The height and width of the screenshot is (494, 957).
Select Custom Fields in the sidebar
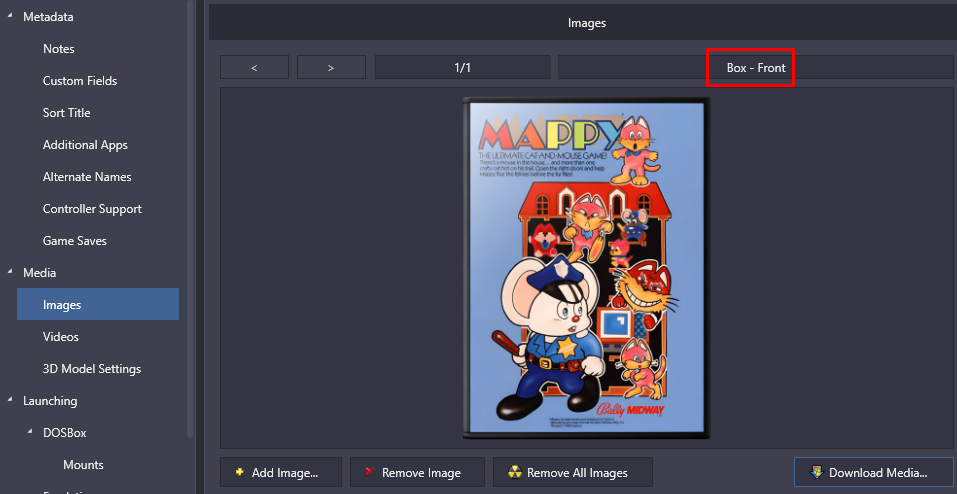click(80, 81)
